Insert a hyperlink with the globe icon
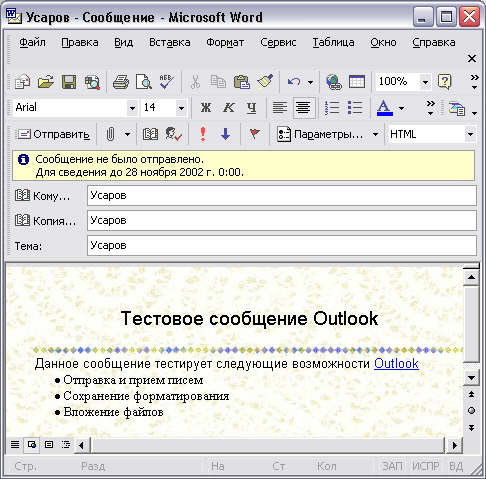The image size is (486, 479). pyautogui.click(x=334, y=82)
